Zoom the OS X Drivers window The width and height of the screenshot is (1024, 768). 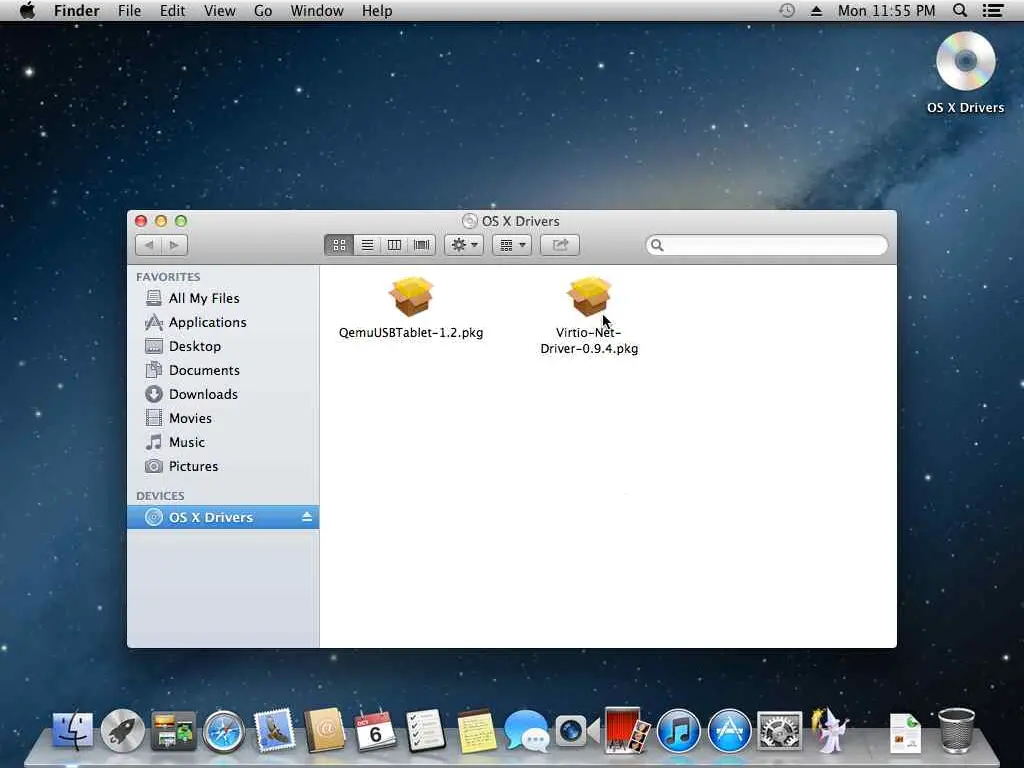pos(181,221)
